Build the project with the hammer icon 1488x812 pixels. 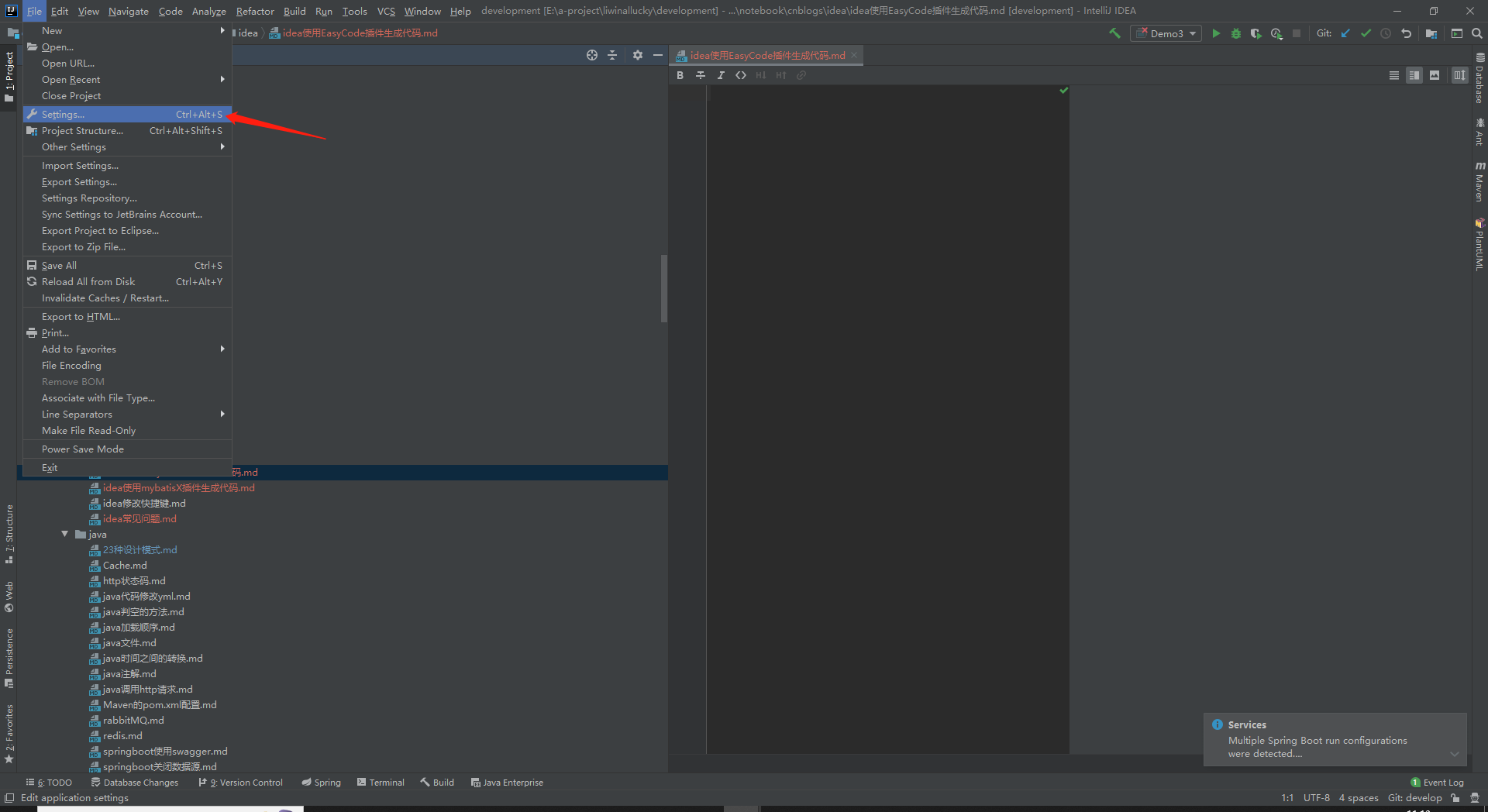[x=1114, y=33]
